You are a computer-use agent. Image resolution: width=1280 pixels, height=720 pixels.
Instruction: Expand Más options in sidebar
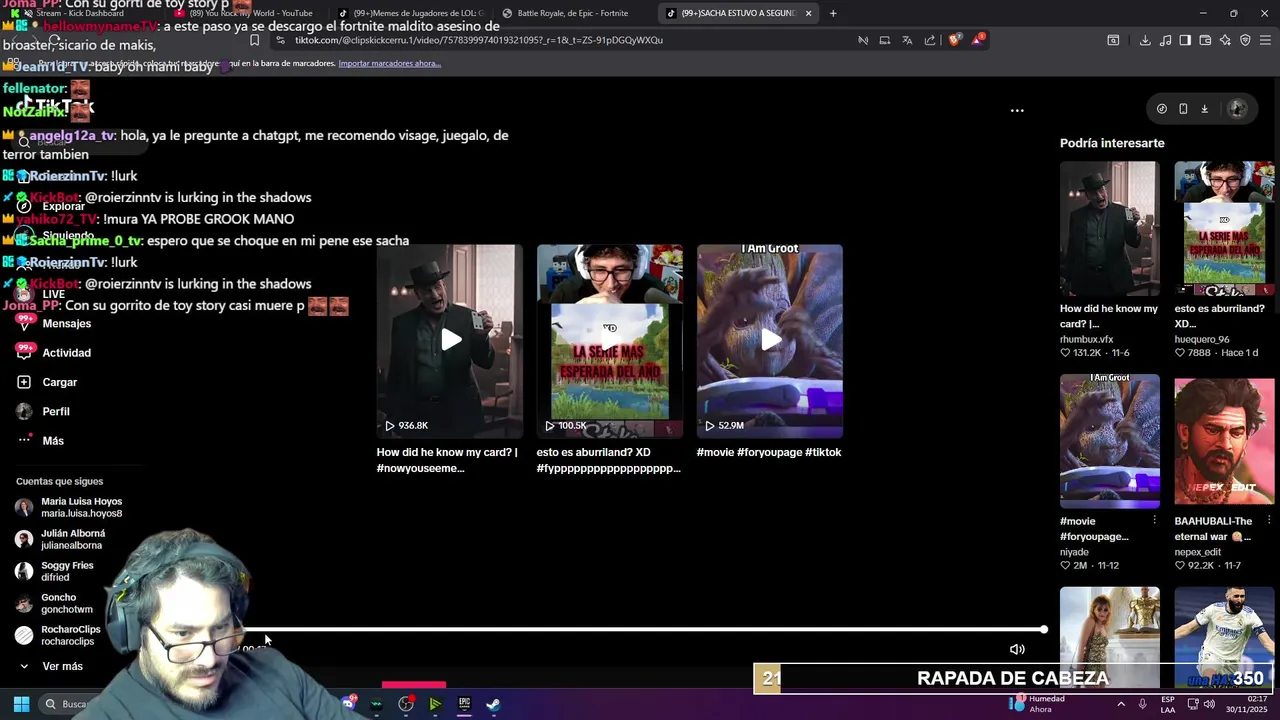point(52,440)
